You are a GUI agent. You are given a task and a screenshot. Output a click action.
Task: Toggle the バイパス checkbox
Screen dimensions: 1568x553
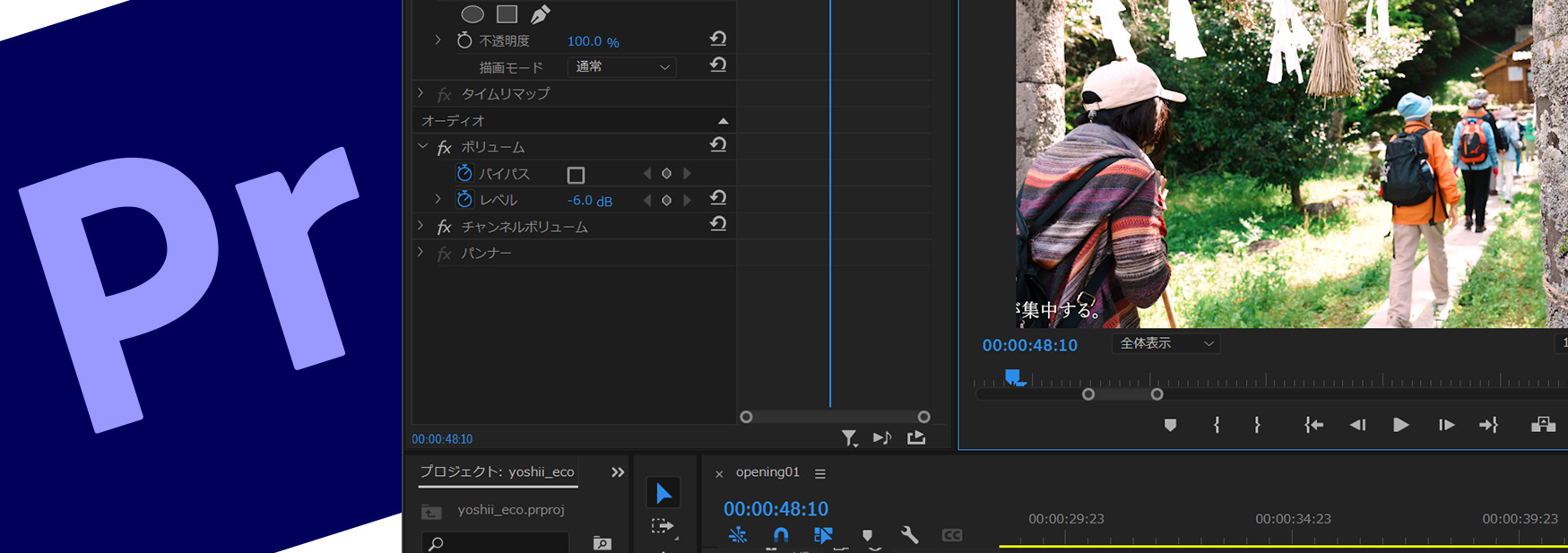tap(576, 175)
